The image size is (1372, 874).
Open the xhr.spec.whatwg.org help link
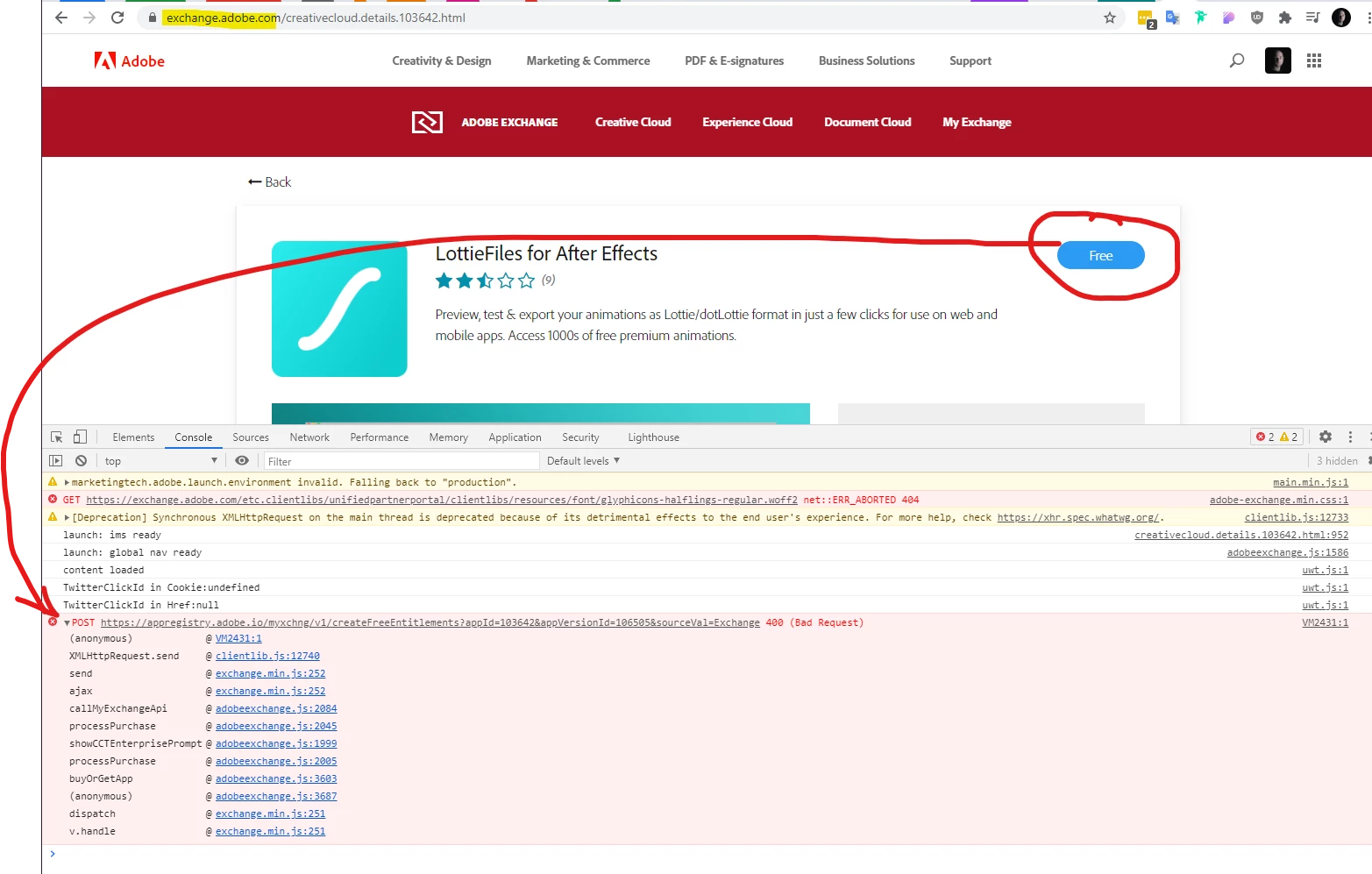tap(1078, 517)
